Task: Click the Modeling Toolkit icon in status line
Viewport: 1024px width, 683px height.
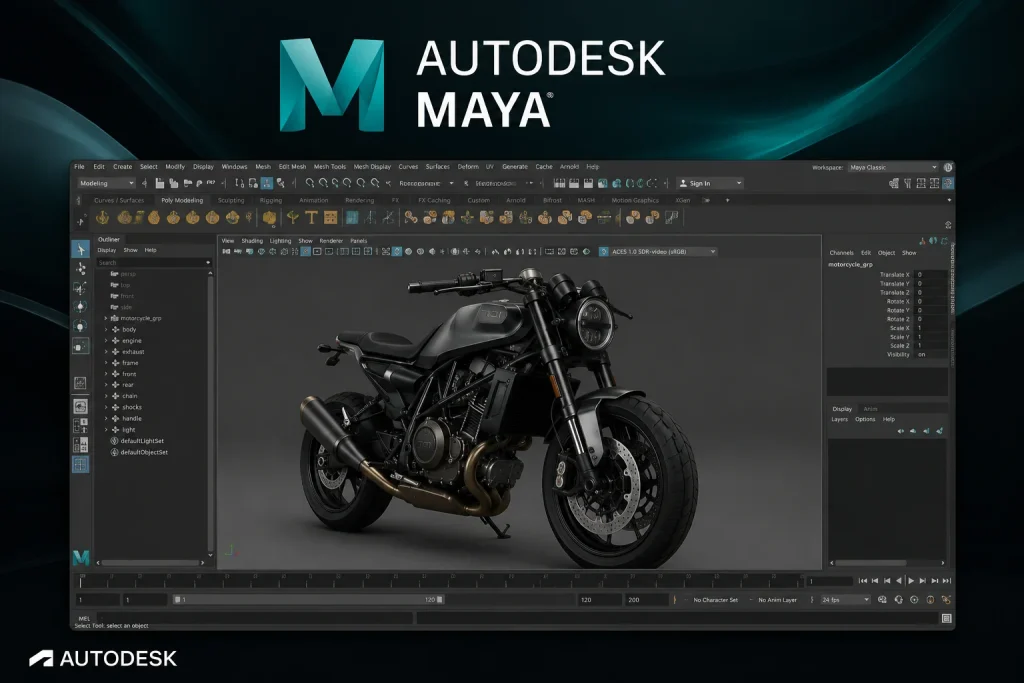Action: tap(893, 183)
